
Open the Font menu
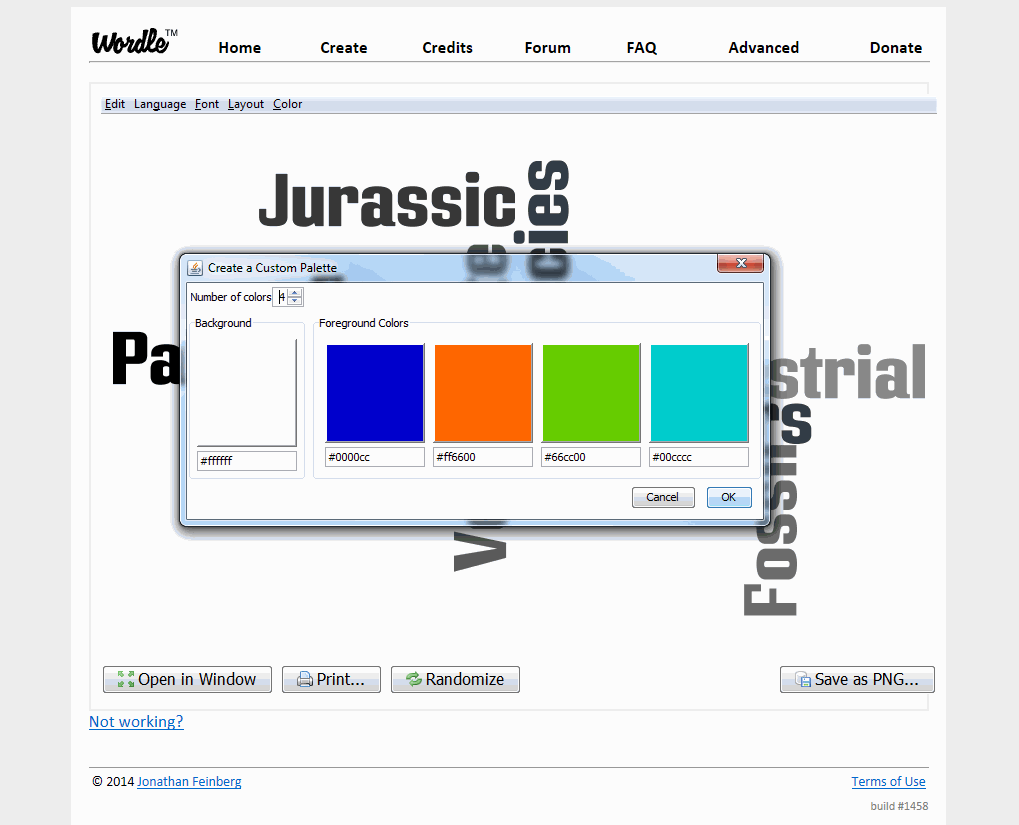(x=207, y=104)
